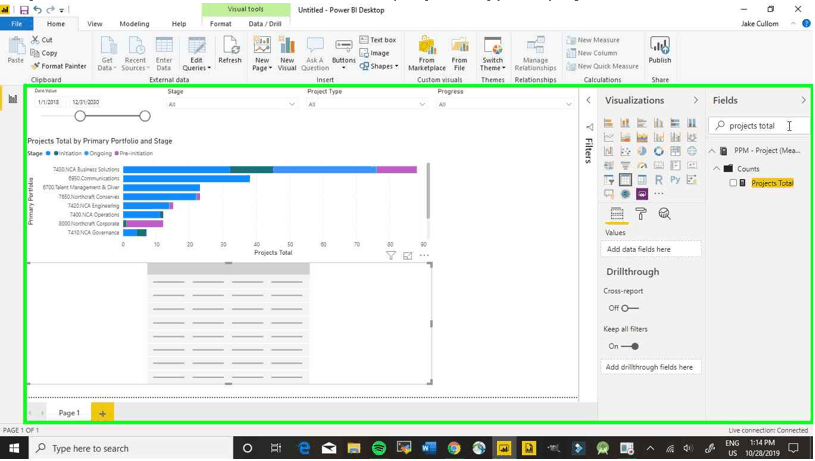Choose the Q&A visualization
This screenshot has width=815, height=461.
608,194
